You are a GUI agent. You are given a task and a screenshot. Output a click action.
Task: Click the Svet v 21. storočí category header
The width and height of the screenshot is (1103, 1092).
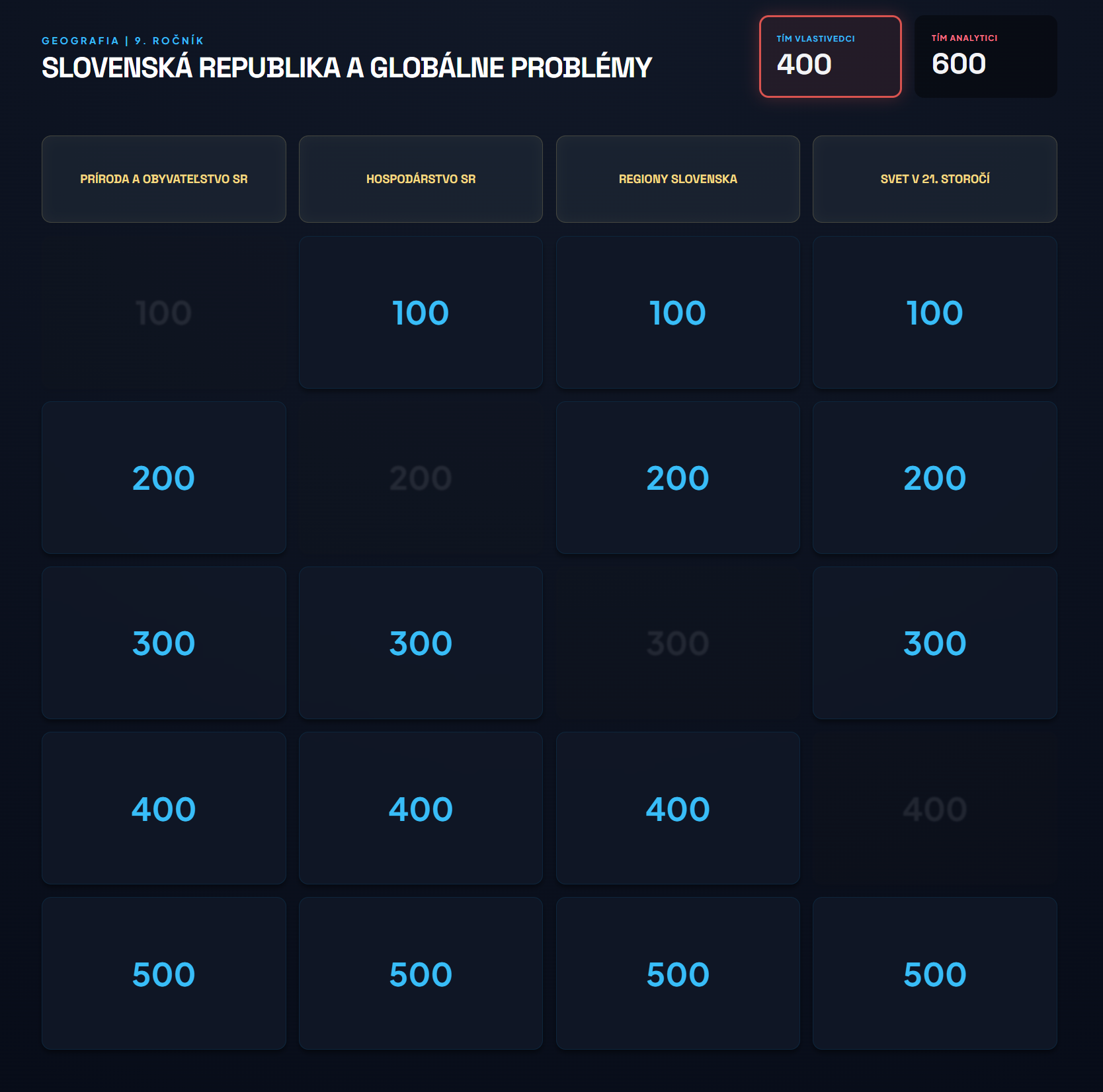[x=935, y=179]
